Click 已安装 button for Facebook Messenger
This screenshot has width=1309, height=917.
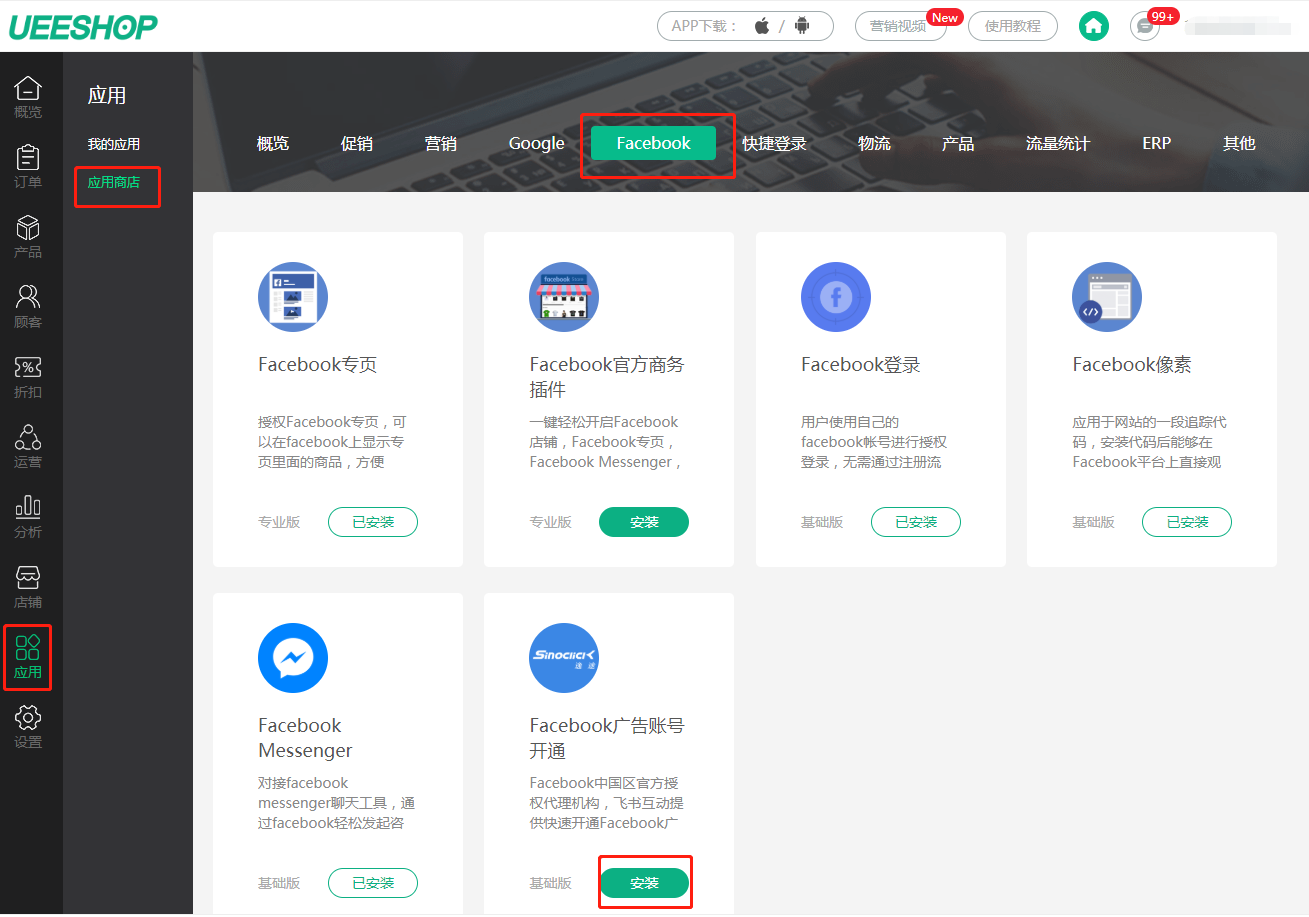click(373, 883)
